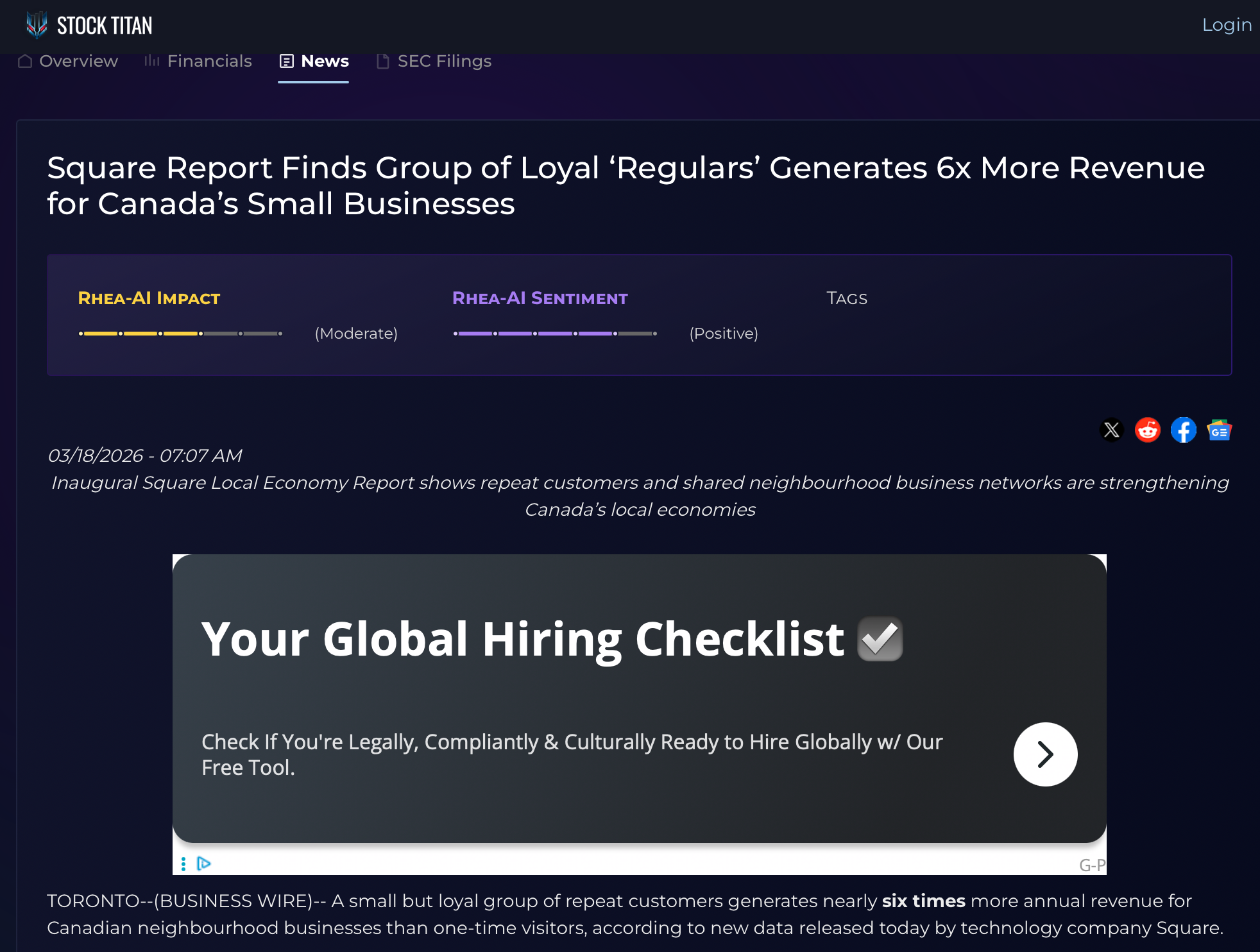Share article on X (Twitter)
This screenshot has width=1260, height=952.
tap(1111, 430)
